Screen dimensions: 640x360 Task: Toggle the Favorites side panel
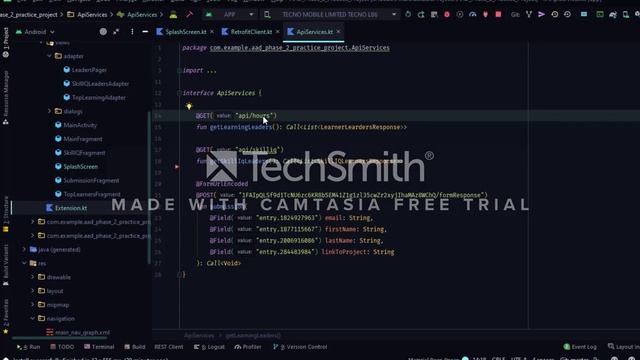click(x=6, y=316)
